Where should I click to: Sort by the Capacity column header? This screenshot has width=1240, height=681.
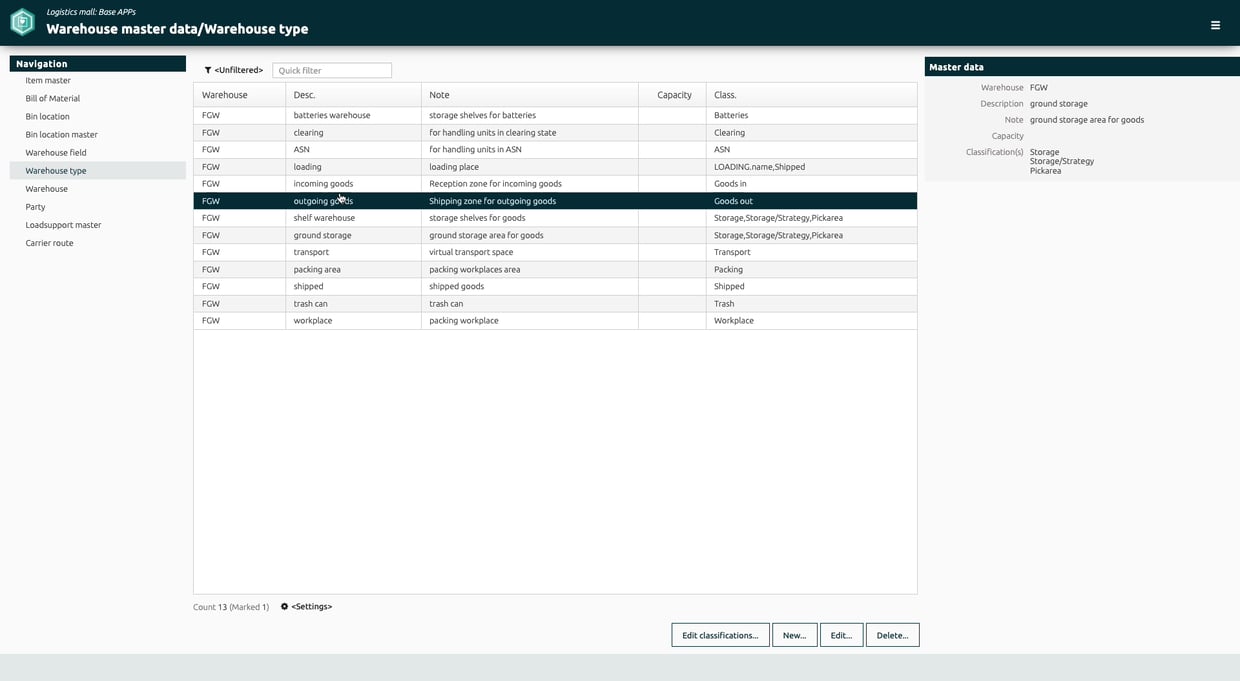coord(672,95)
